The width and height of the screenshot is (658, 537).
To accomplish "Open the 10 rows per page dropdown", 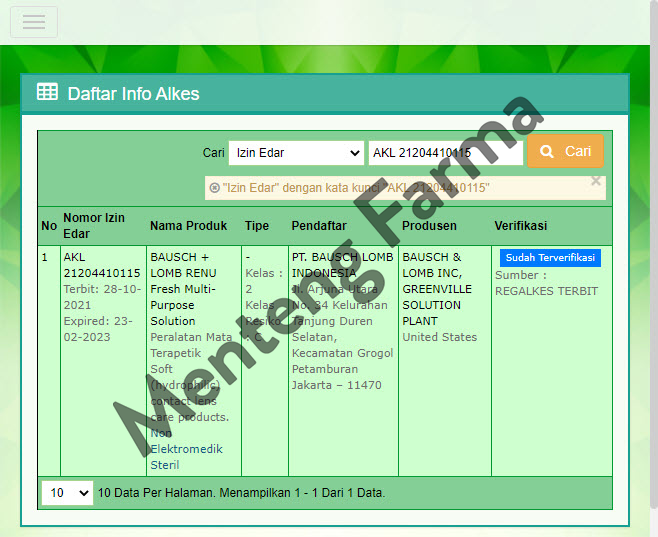I will click(x=67, y=493).
